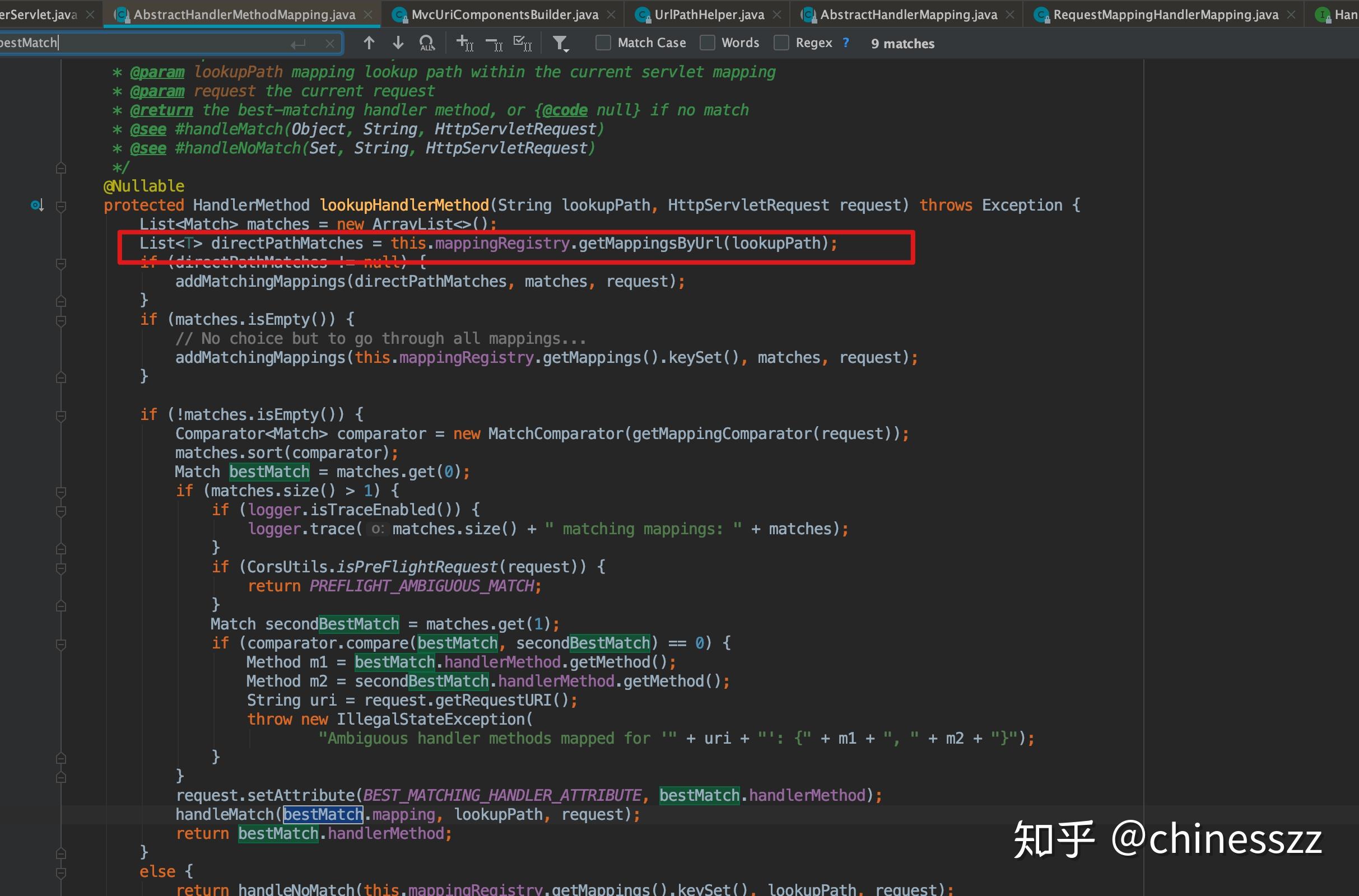Viewport: 1359px width, 896px height.
Task: Go to previous search occurrence arrow
Action: [x=369, y=43]
